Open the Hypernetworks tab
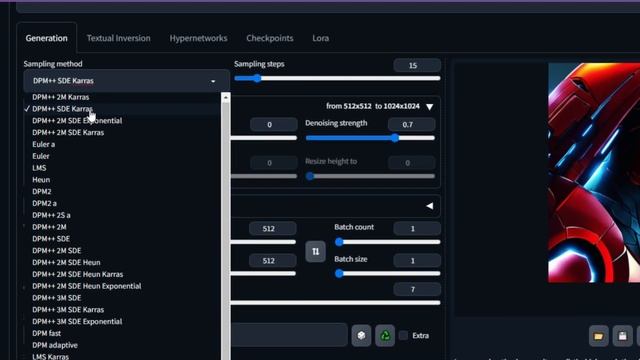Screen dimensions: 640x360 [198, 38]
